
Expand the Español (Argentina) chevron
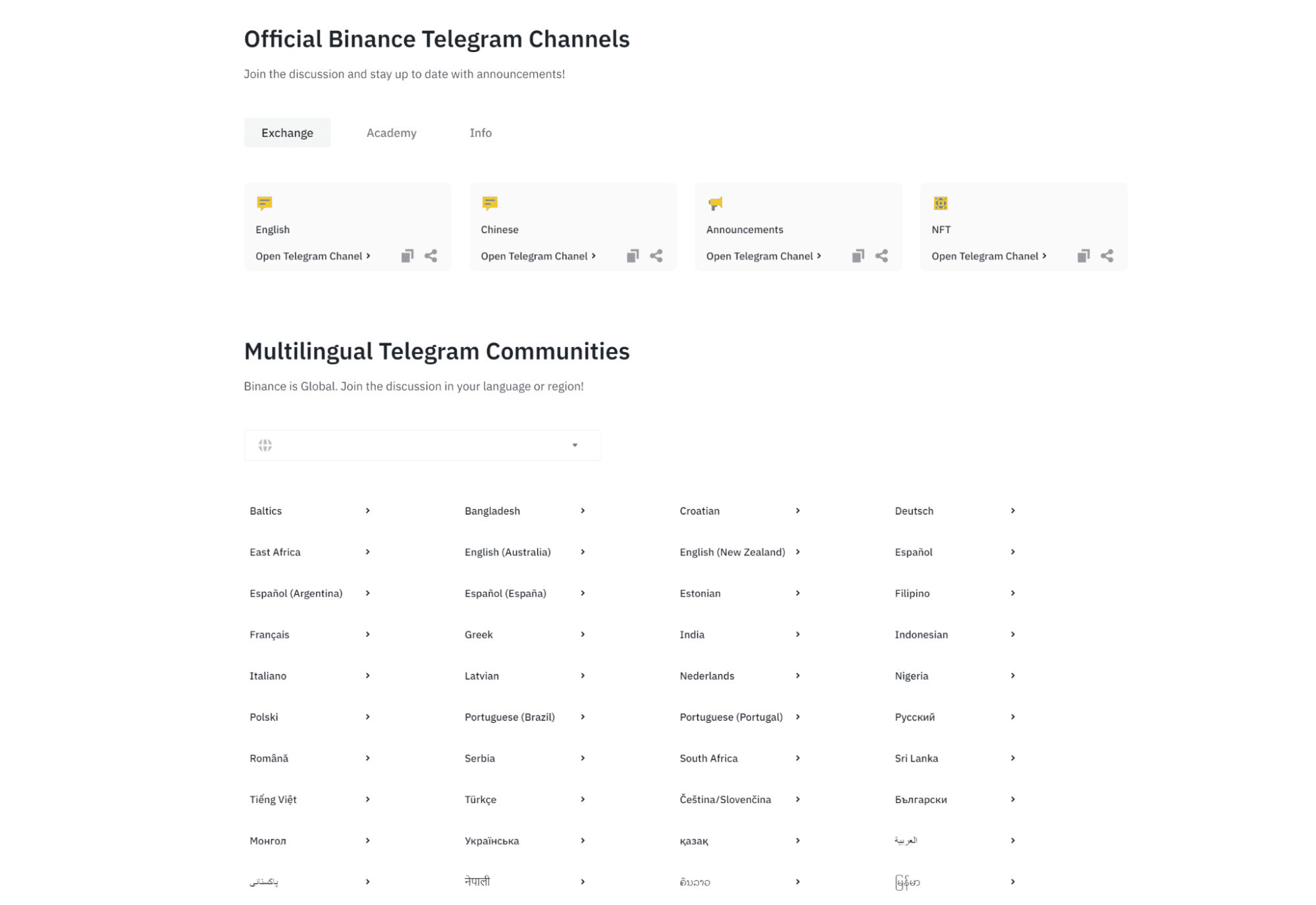367,593
